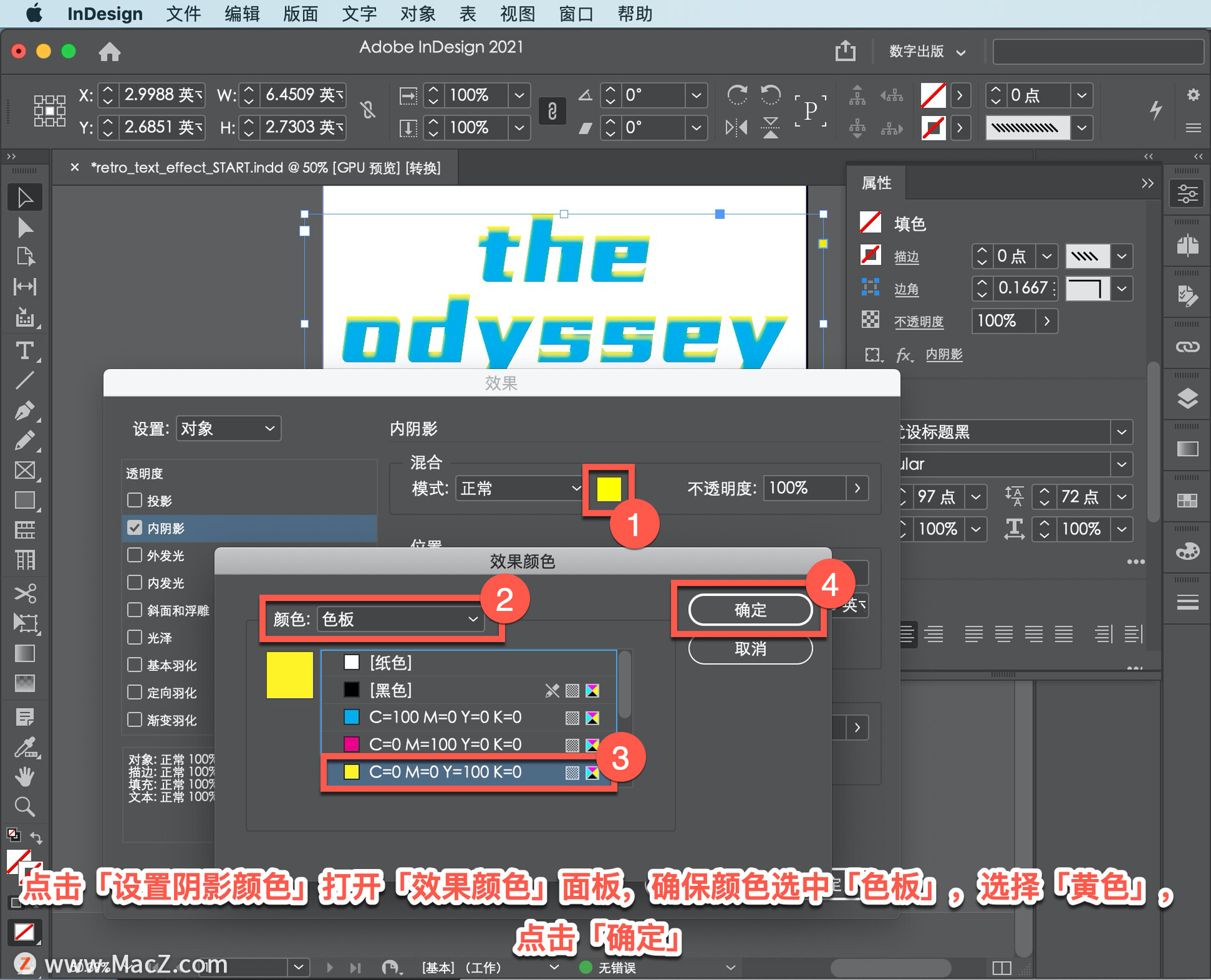
Task: Enable the 斜面和浮雕 checkbox
Action: [x=134, y=610]
